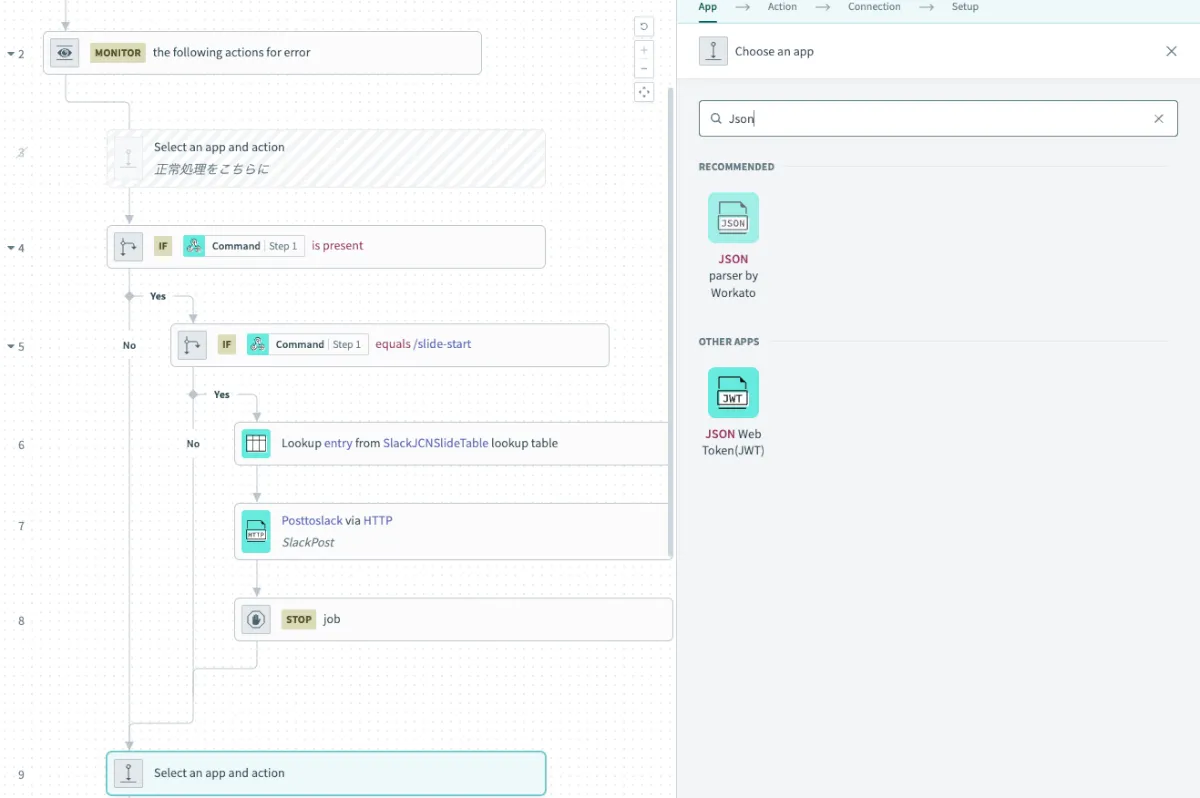Click the webhook Command icon in step 5
This screenshot has width=1200, height=798.
[x=258, y=344]
